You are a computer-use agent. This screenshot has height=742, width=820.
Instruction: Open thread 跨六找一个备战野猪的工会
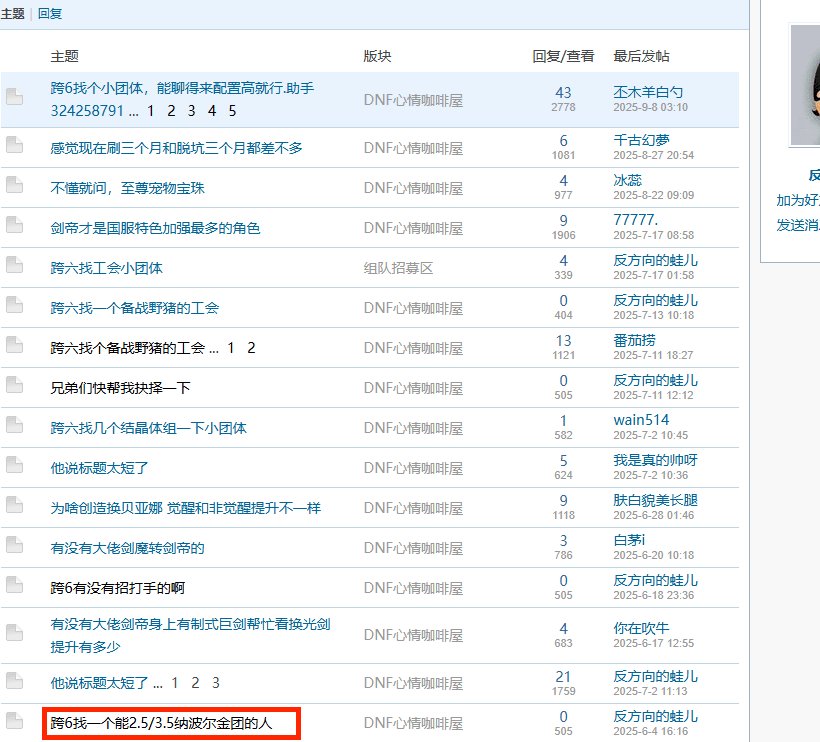134,308
